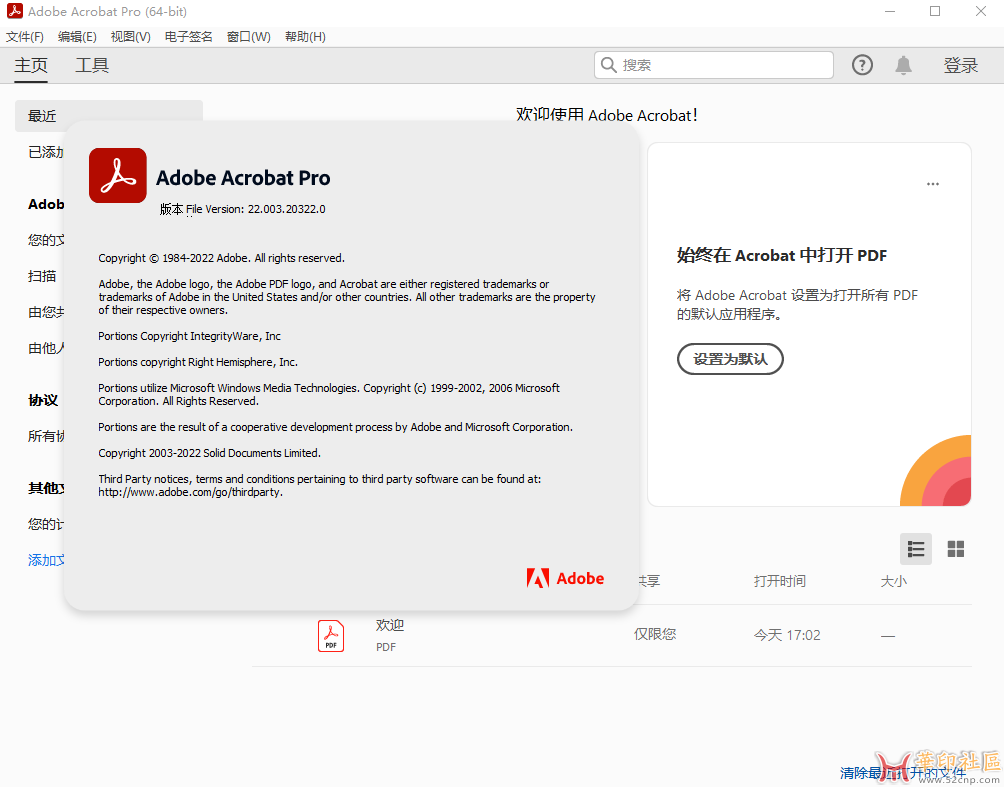Click the PDF file icon for 欢迎
This screenshot has height=787, width=1004.
point(330,636)
